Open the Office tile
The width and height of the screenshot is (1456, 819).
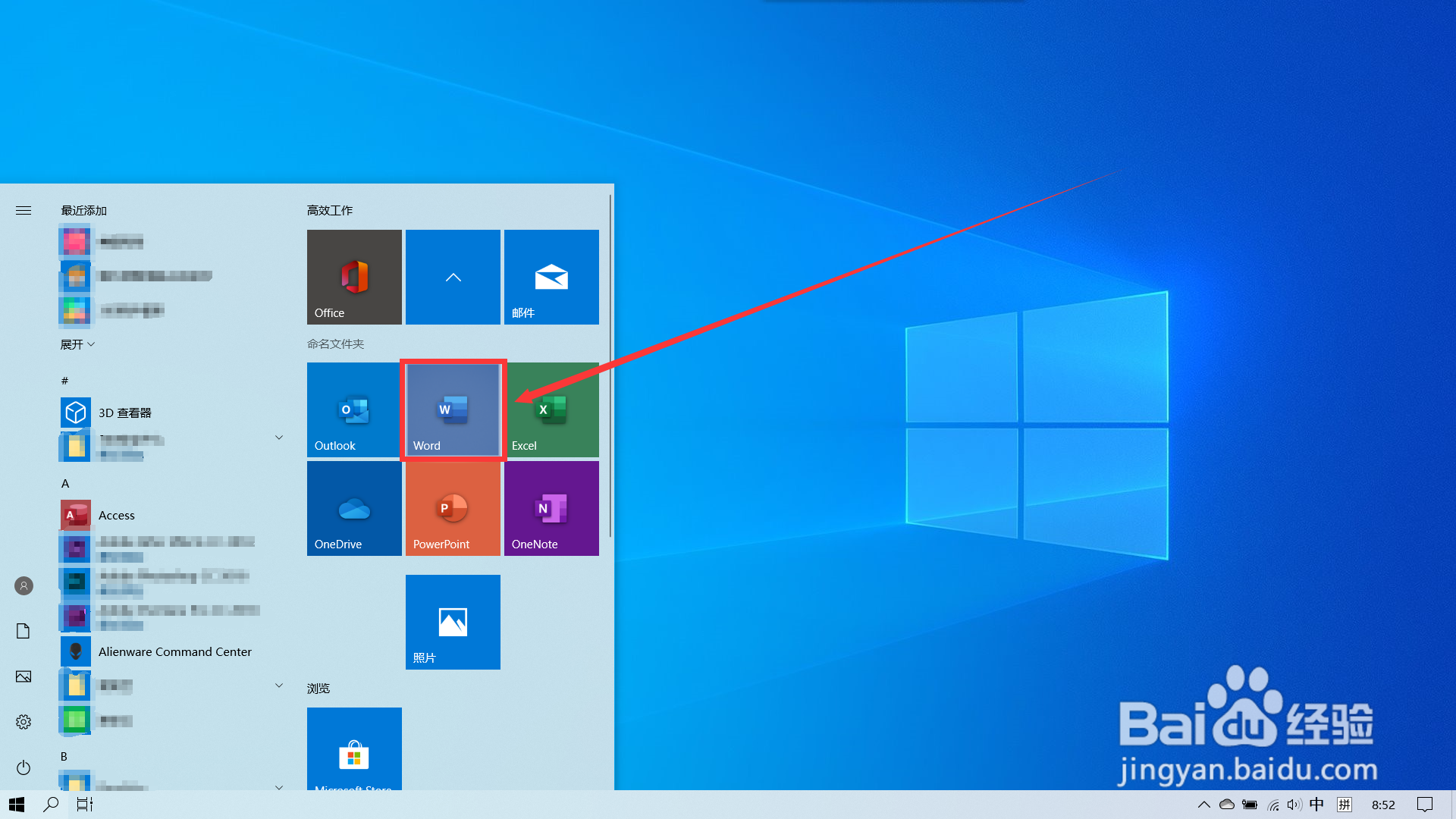pos(354,277)
